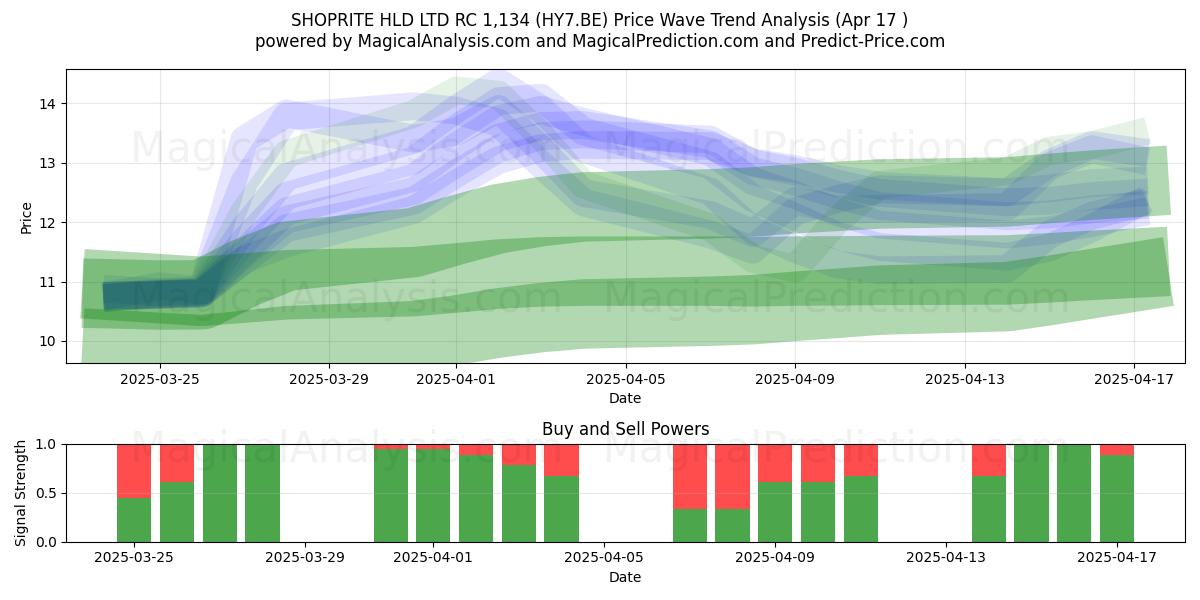Click green buy segment of 2025-04-03 bar
The image size is (1200, 600).
click(519, 503)
